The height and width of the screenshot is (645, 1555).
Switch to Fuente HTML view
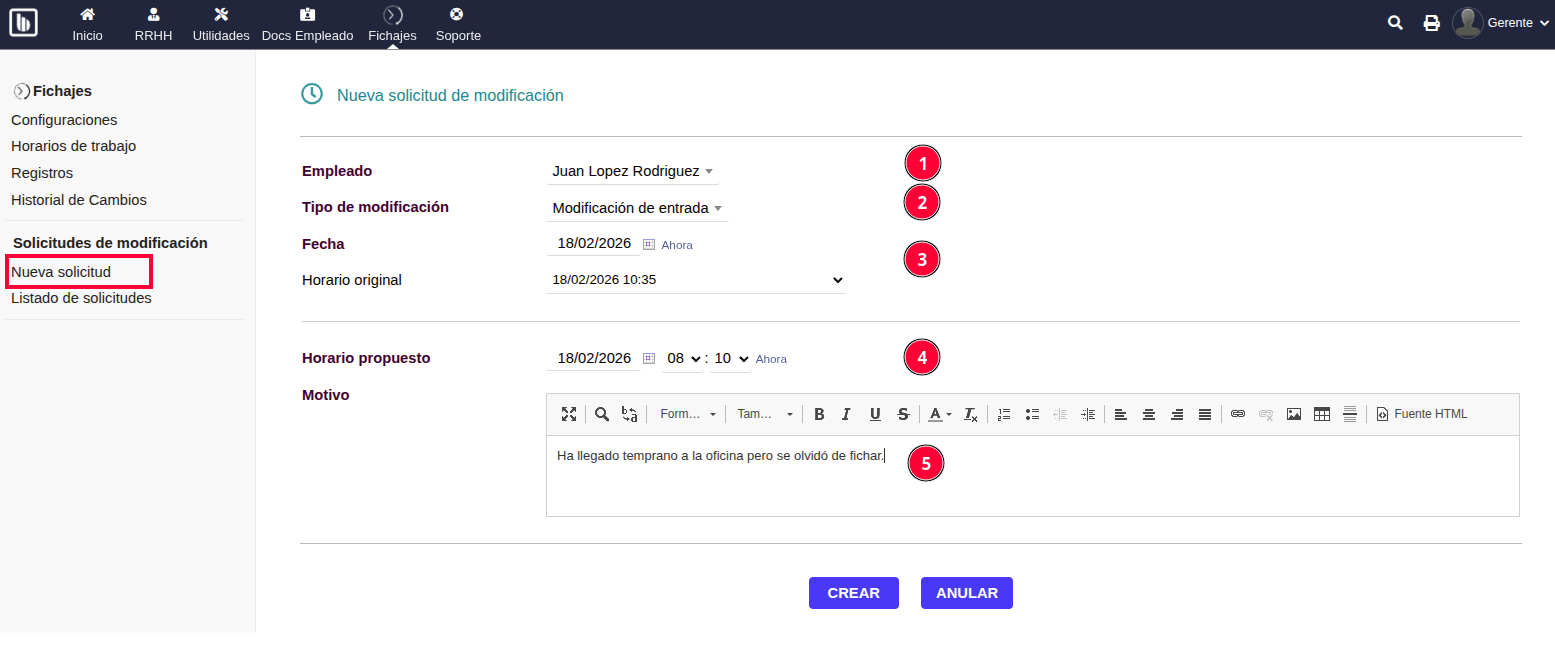1421,413
